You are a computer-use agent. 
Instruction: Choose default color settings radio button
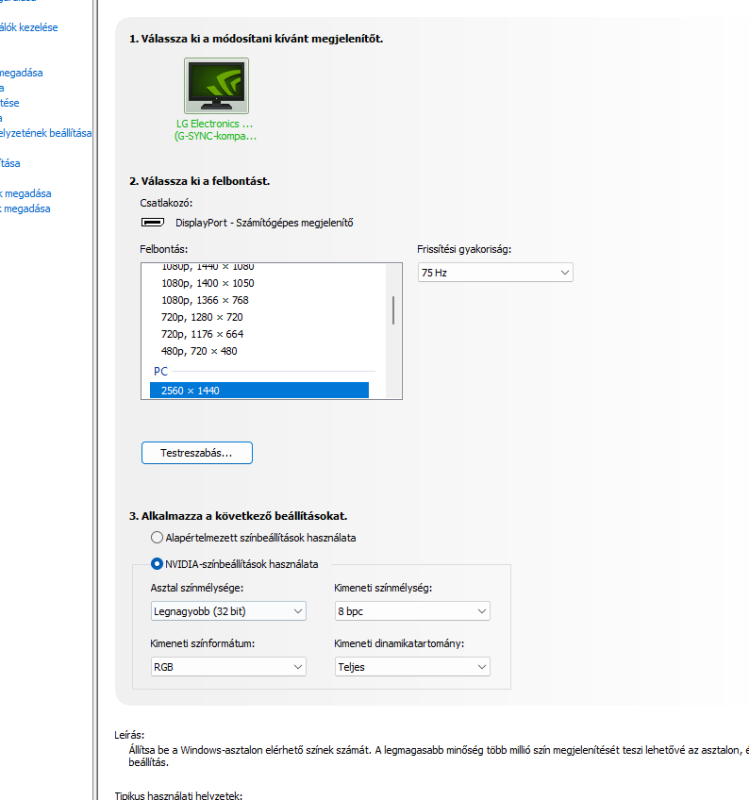[157, 537]
